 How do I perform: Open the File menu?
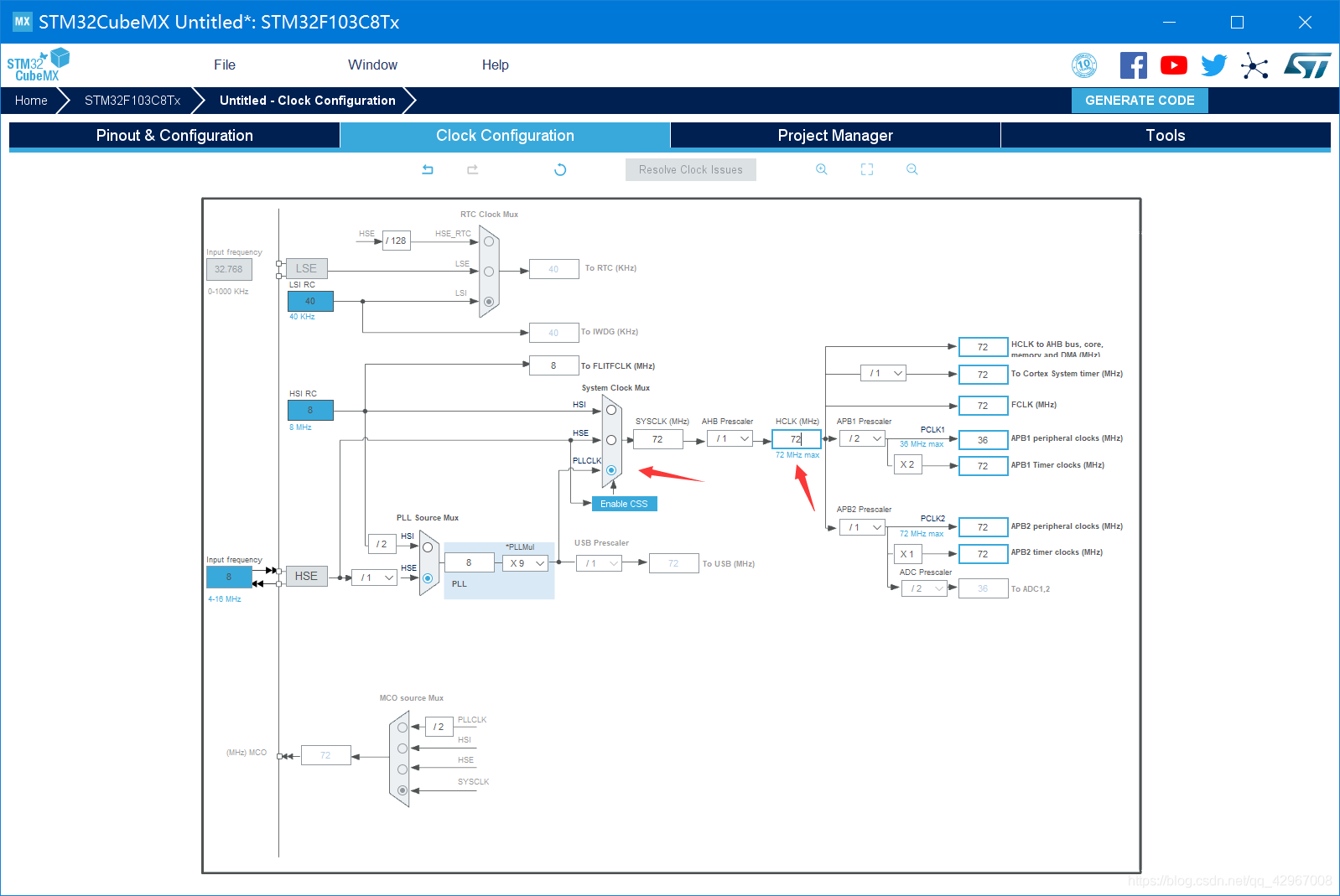pyautogui.click(x=225, y=65)
